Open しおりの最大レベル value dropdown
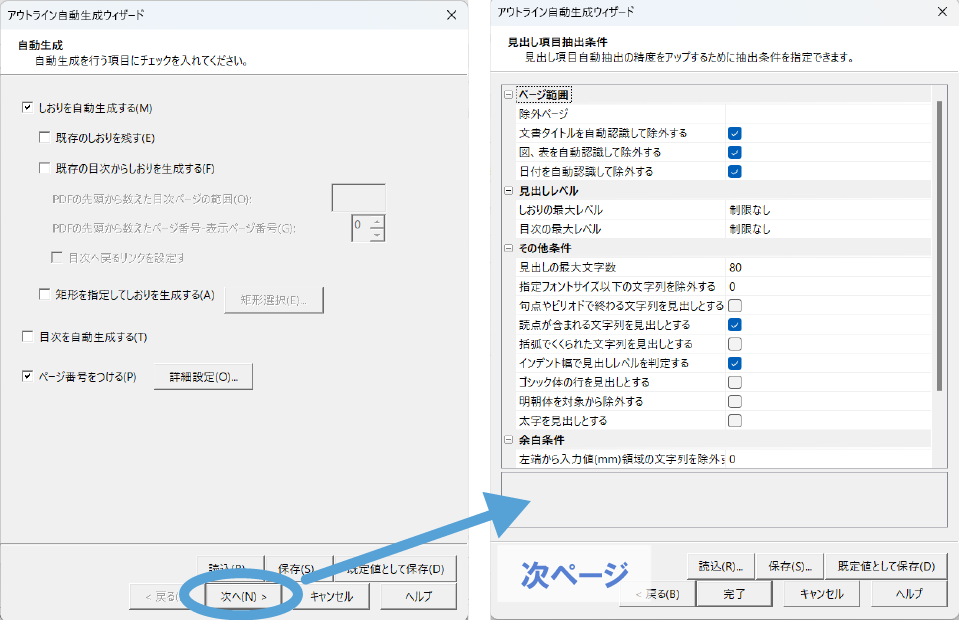 [830, 210]
